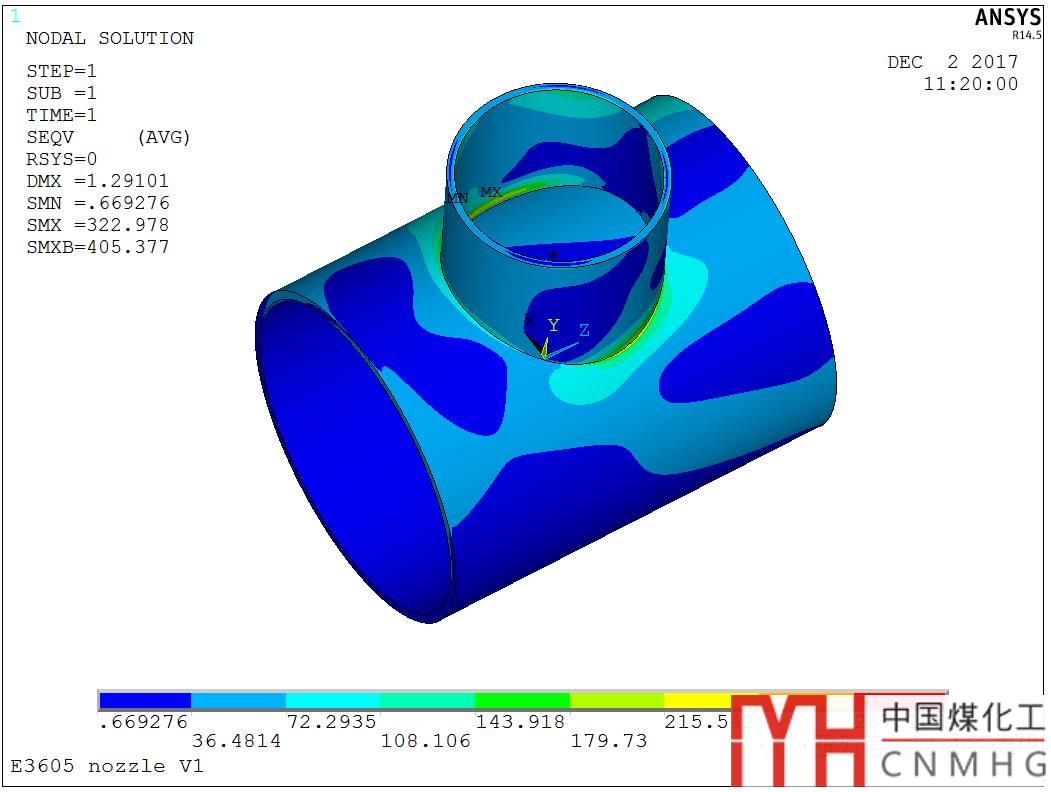Click the 'NODAL SOLUTION' title text
1051x792 pixels.
[110, 38]
